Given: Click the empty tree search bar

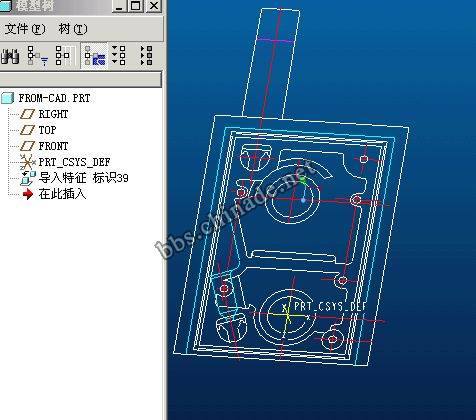Looking at the screenshot, I should [x=80, y=80].
